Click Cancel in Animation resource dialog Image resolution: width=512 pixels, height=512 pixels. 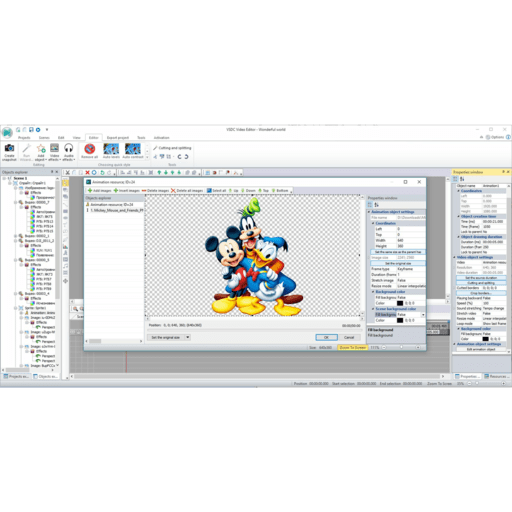pyautogui.click(x=349, y=337)
